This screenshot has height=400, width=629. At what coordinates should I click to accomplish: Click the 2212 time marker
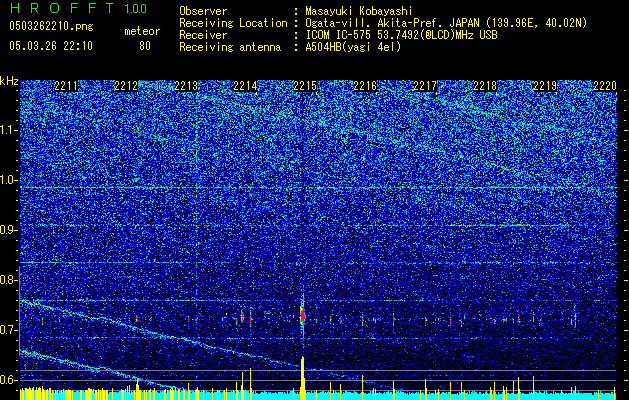click(126, 86)
